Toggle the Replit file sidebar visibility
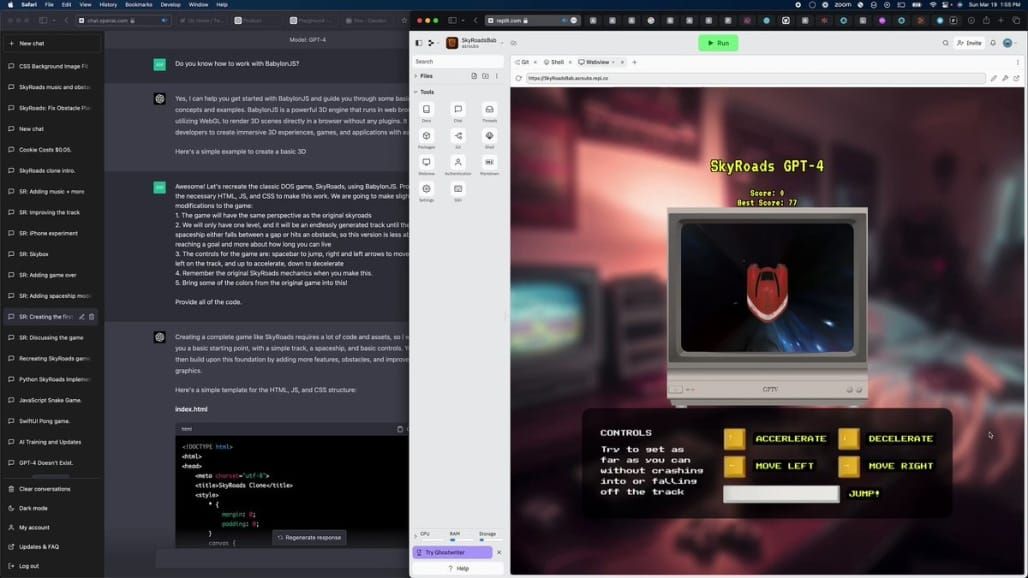1028x578 pixels. pos(419,43)
